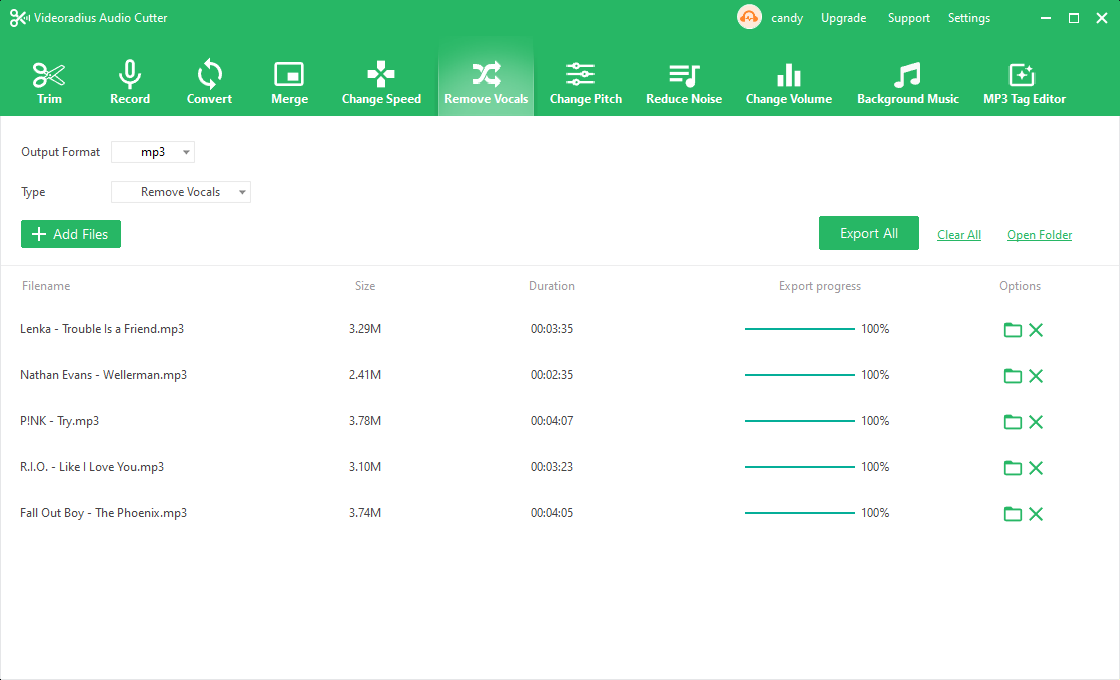1120x680 pixels.
Task: Open the Reduce Noise tool
Action: pyautogui.click(x=684, y=83)
